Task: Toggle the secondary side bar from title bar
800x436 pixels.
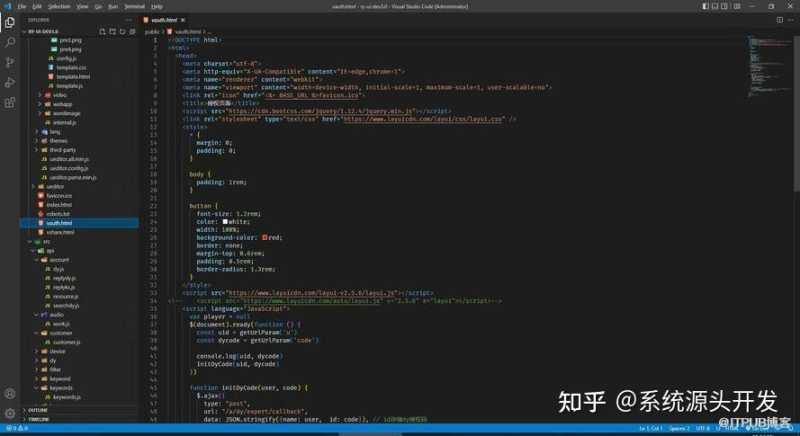Action: [724, 6]
